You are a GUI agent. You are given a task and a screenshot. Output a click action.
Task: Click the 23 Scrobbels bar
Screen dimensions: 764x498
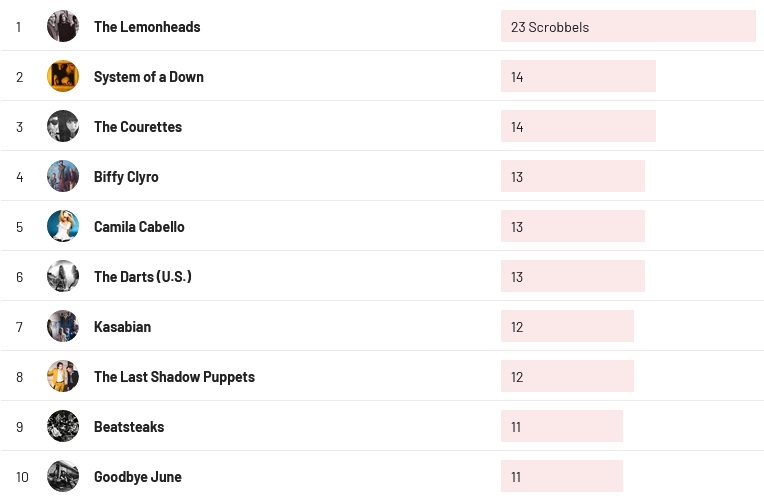point(628,27)
